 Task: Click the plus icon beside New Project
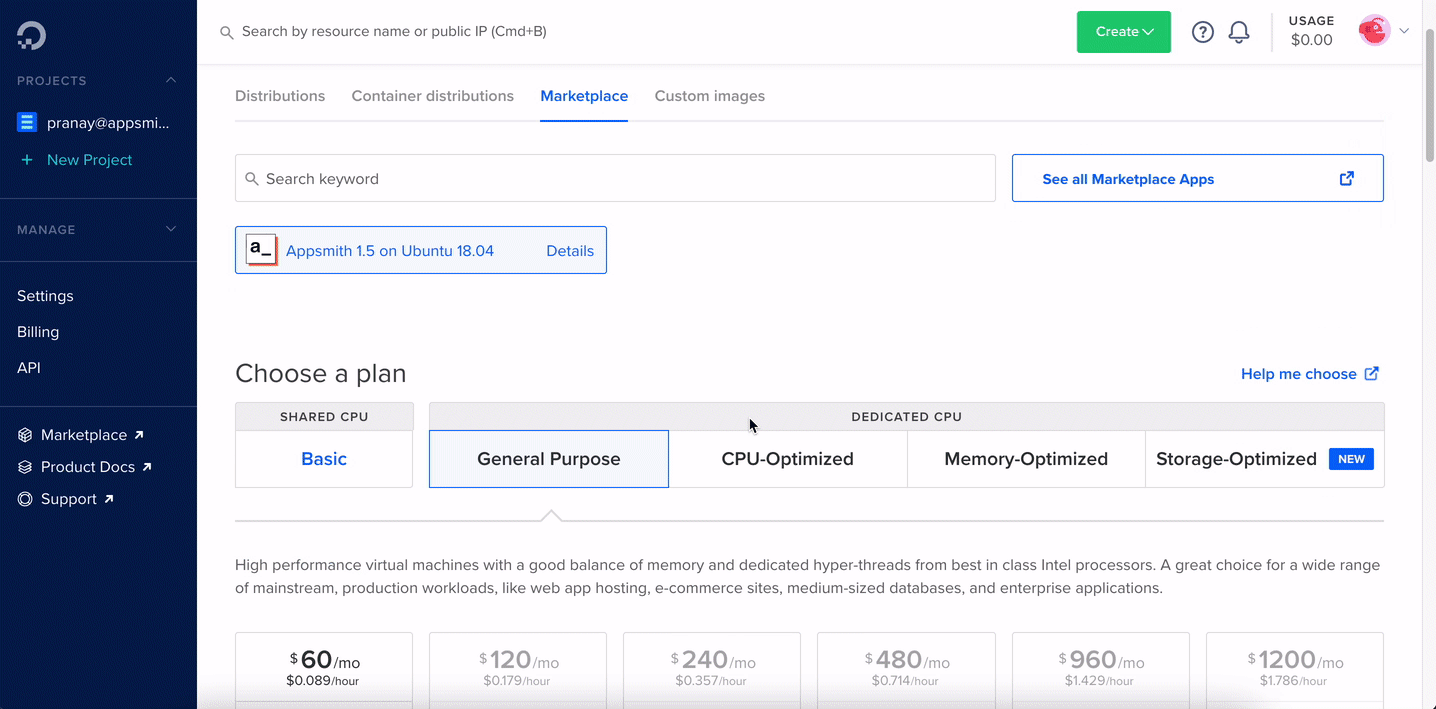(x=27, y=160)
